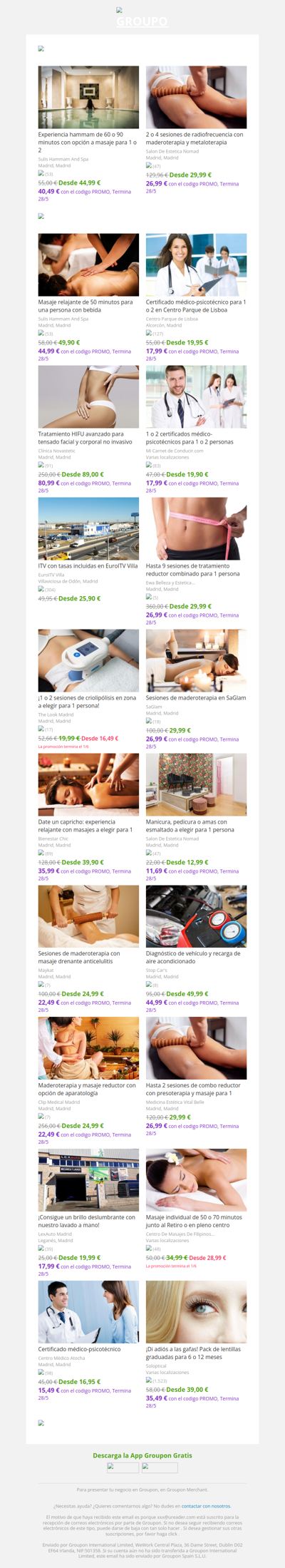Click 'Descarga la App Groupon Gratis' heading
This screenshot has height=1568, width=285.
click(x=142, y=1455)
